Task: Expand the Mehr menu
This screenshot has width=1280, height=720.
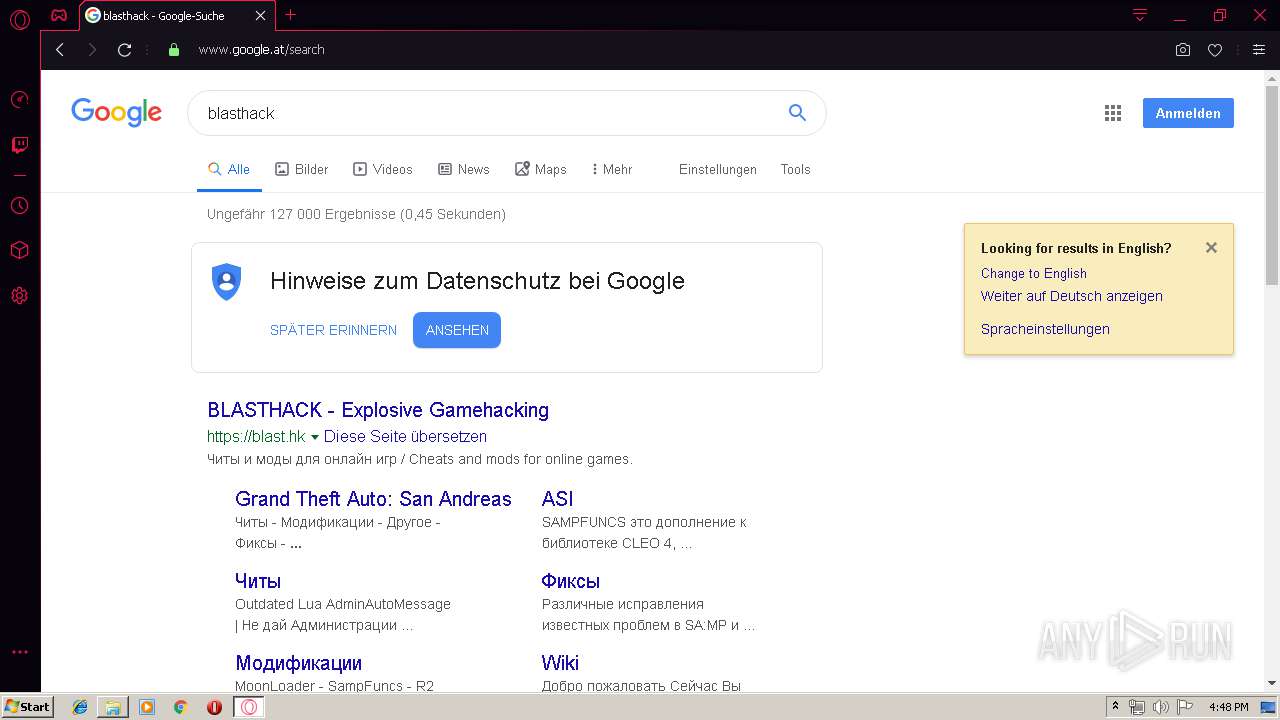Action: click(612, 169)
